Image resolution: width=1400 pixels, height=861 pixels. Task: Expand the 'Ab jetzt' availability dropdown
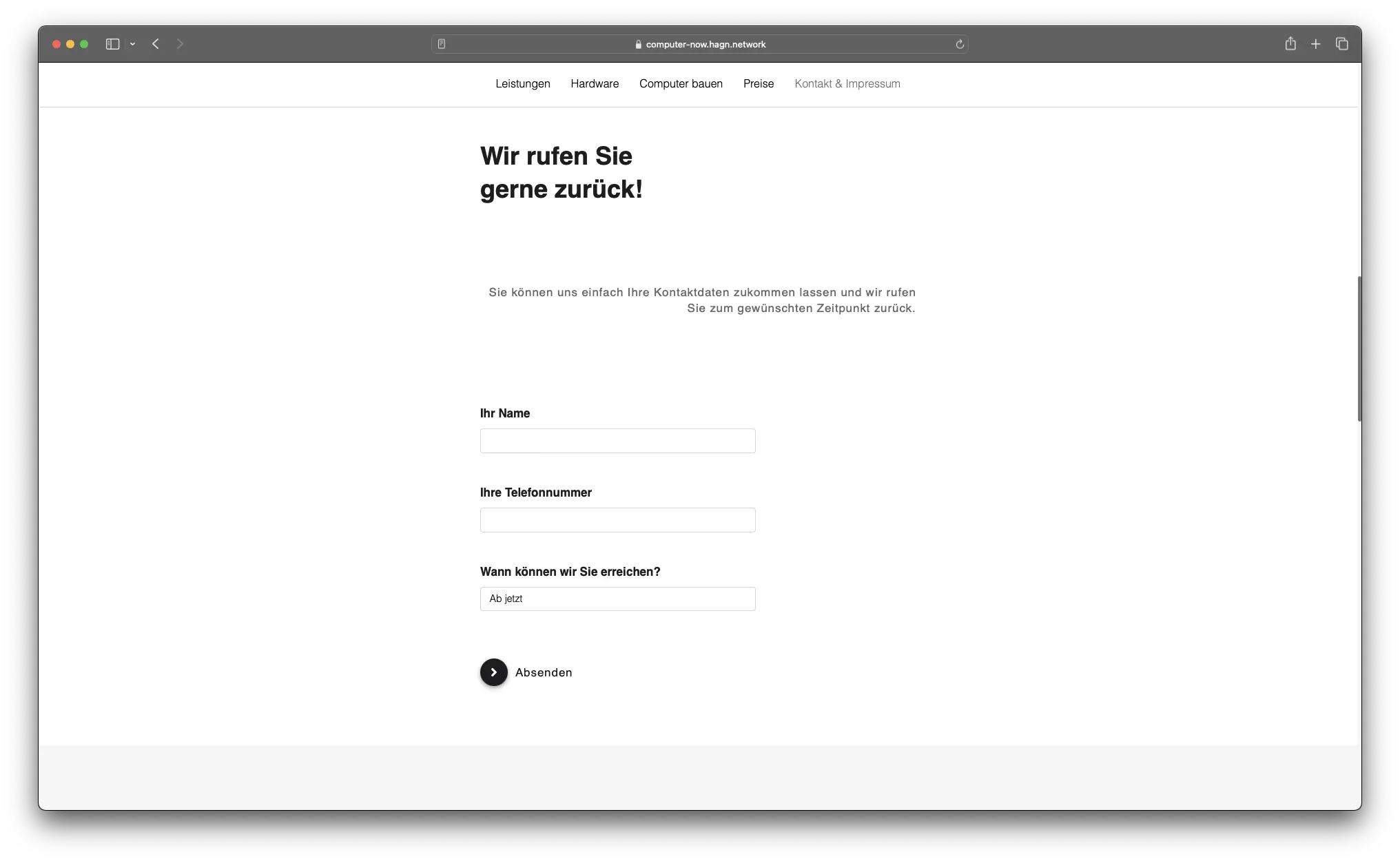click(x=617, y=599)
